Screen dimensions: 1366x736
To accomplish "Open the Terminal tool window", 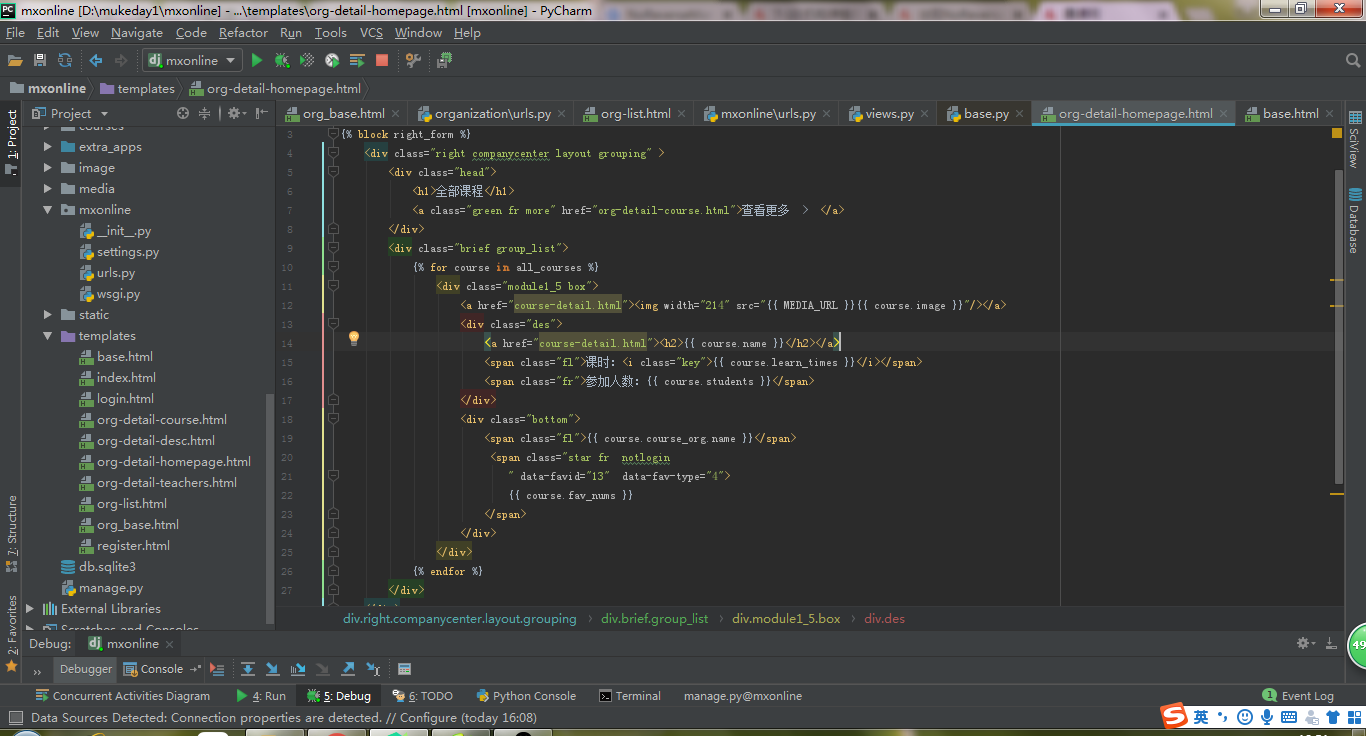I will coord(630,696).
